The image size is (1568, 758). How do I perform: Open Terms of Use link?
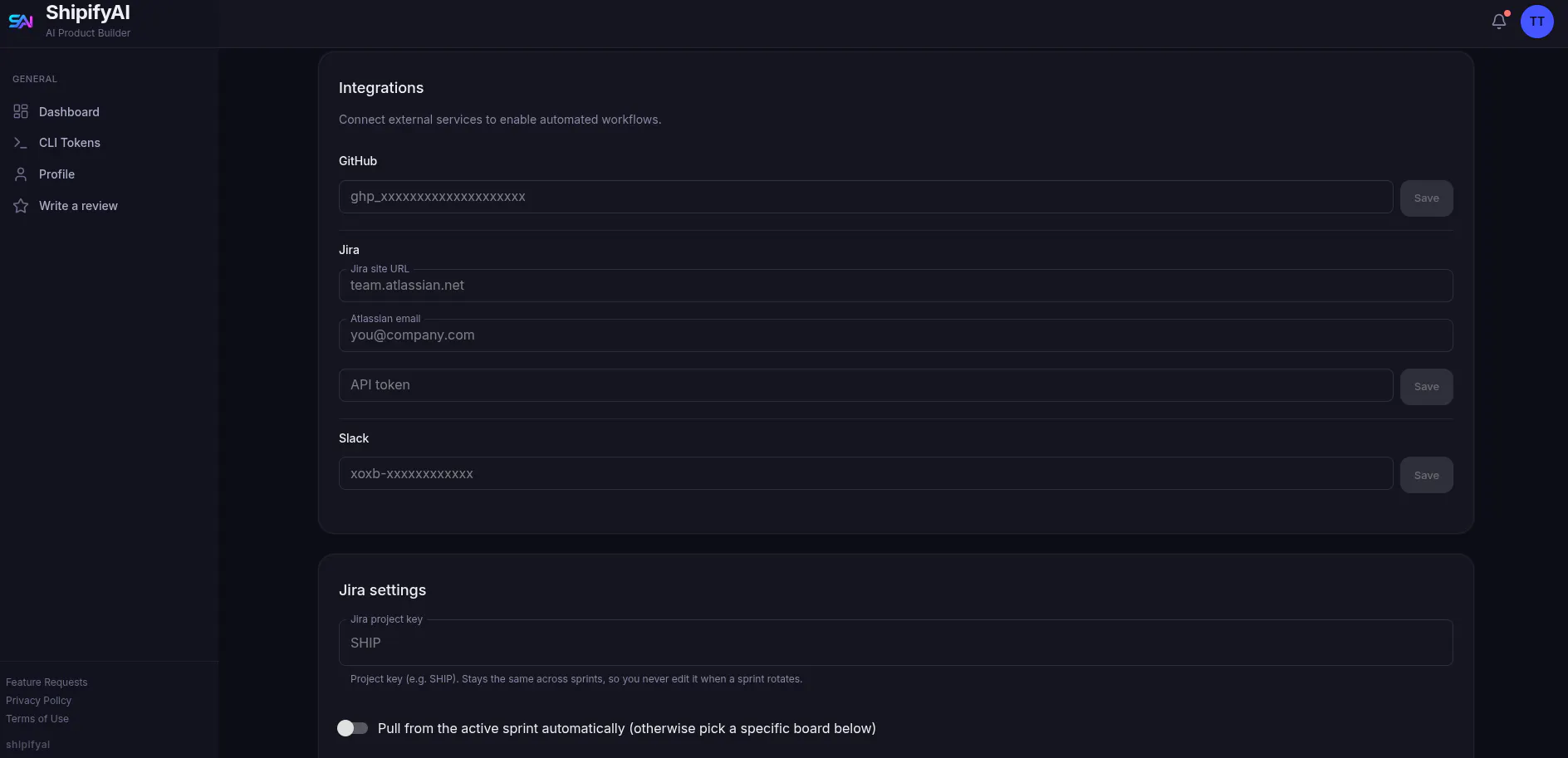(x=37, y=719)
